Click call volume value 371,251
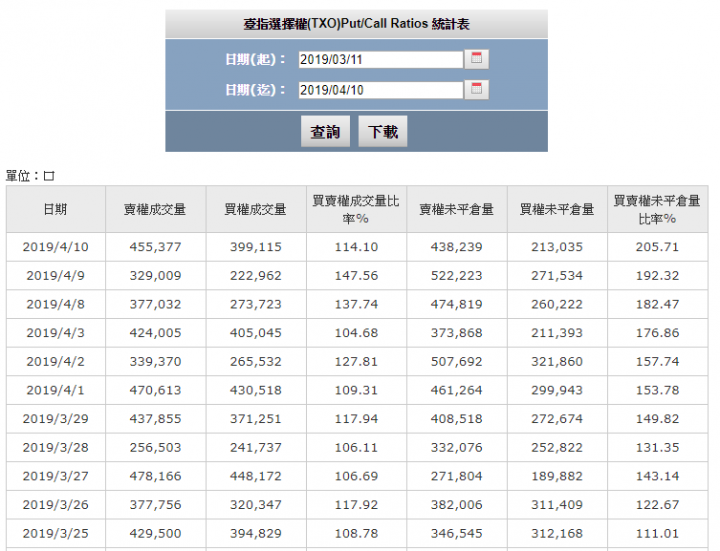 (256, 419)
